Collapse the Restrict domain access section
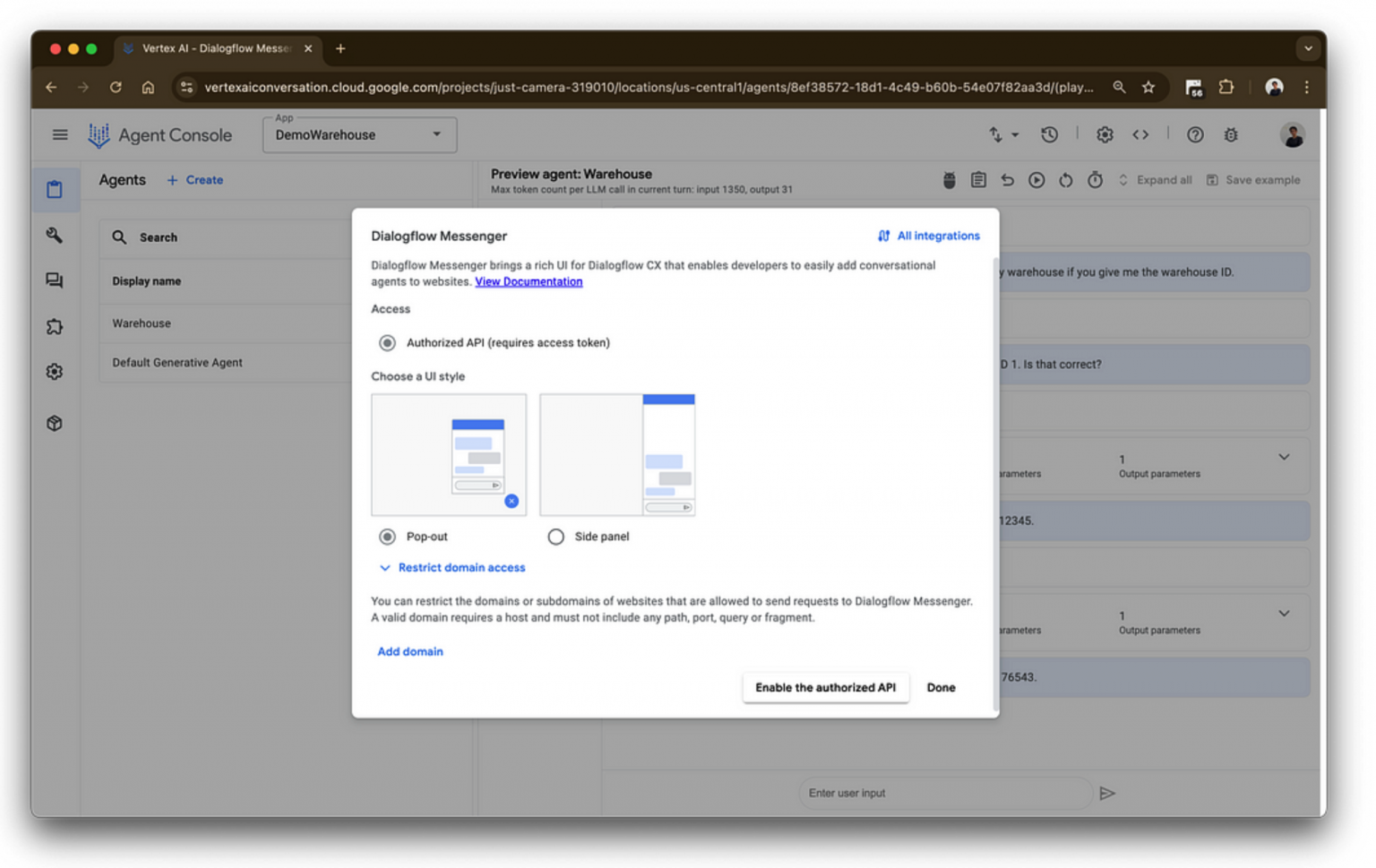Image resolution: width=1376 pixels, height=868 pixels. click(x=452, y=568)
